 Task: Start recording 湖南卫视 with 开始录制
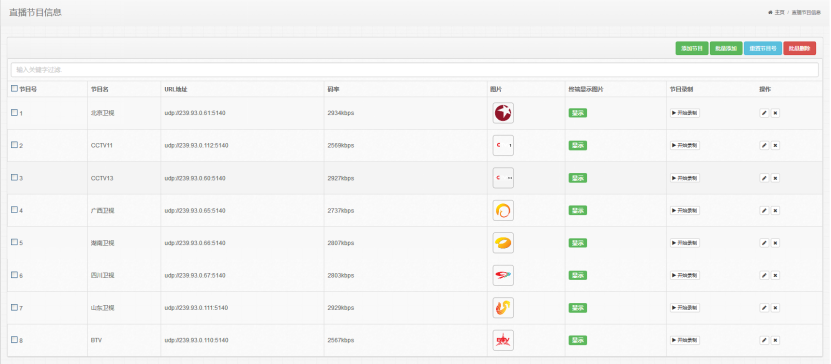(x=685, y=243)
